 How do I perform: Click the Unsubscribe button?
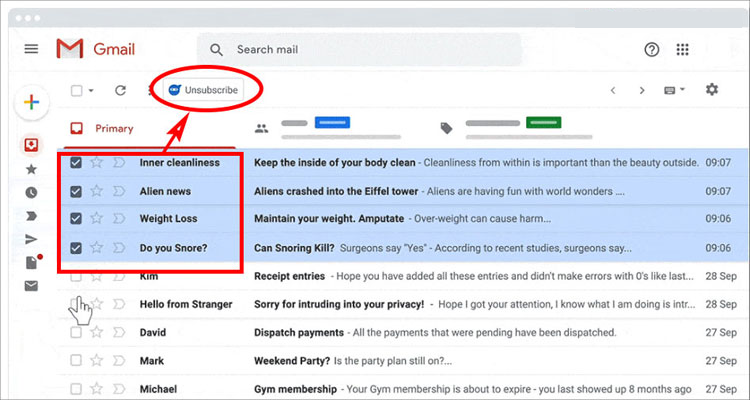pyautogui.click(x=203, y=90)
